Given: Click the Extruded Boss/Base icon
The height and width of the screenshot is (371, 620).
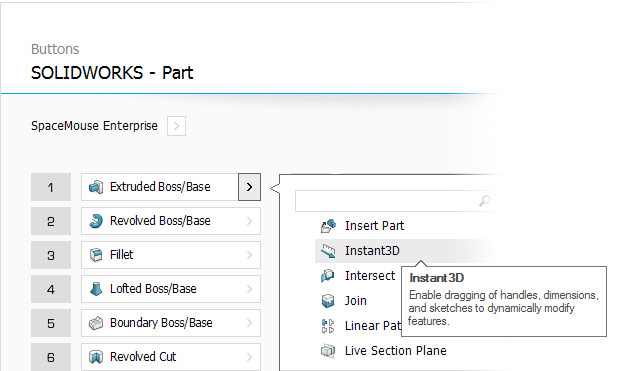Looking at the screenshot, I should tap(96, 187).
